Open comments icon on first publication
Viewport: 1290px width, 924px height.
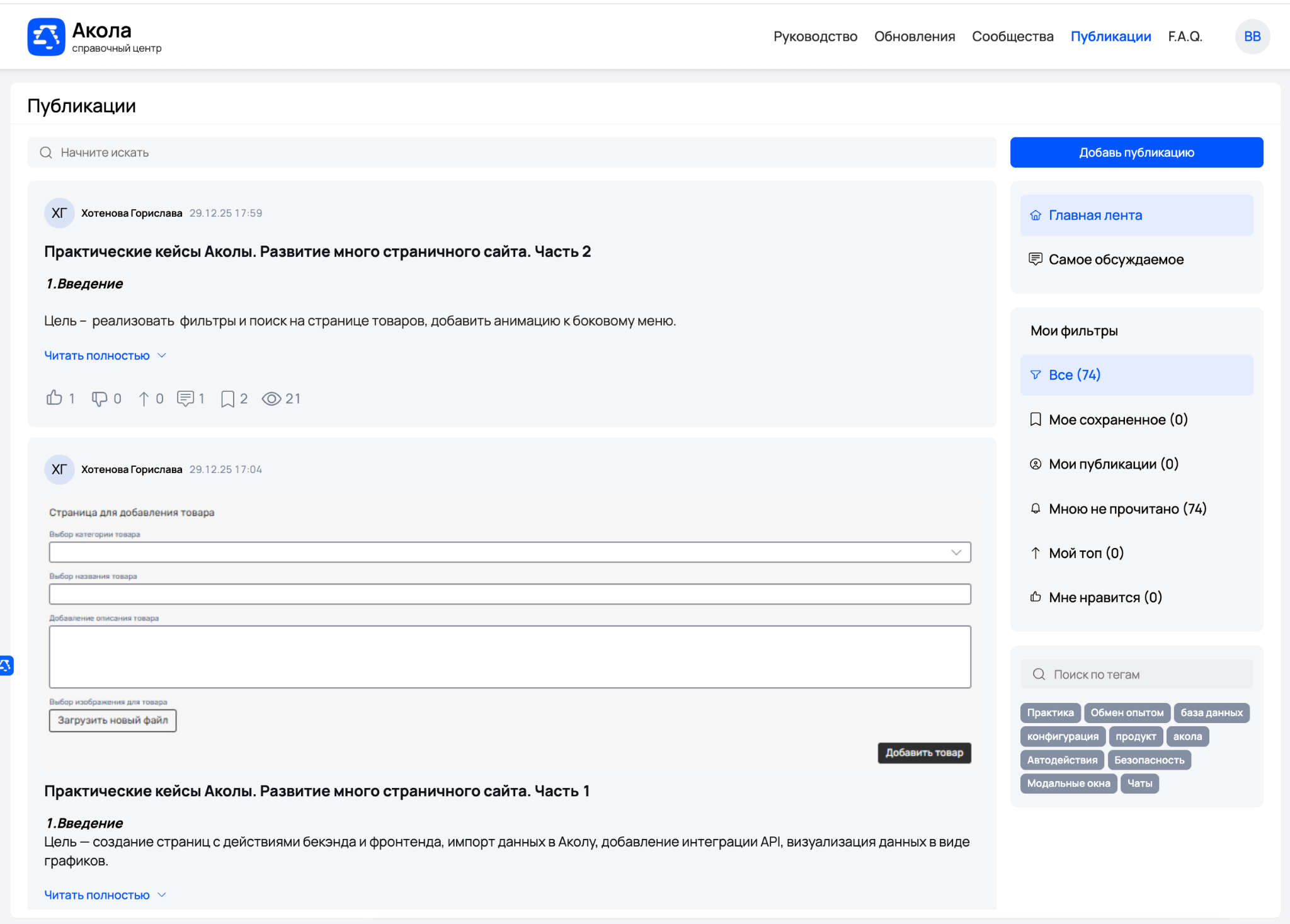click(x=185, y=399)
